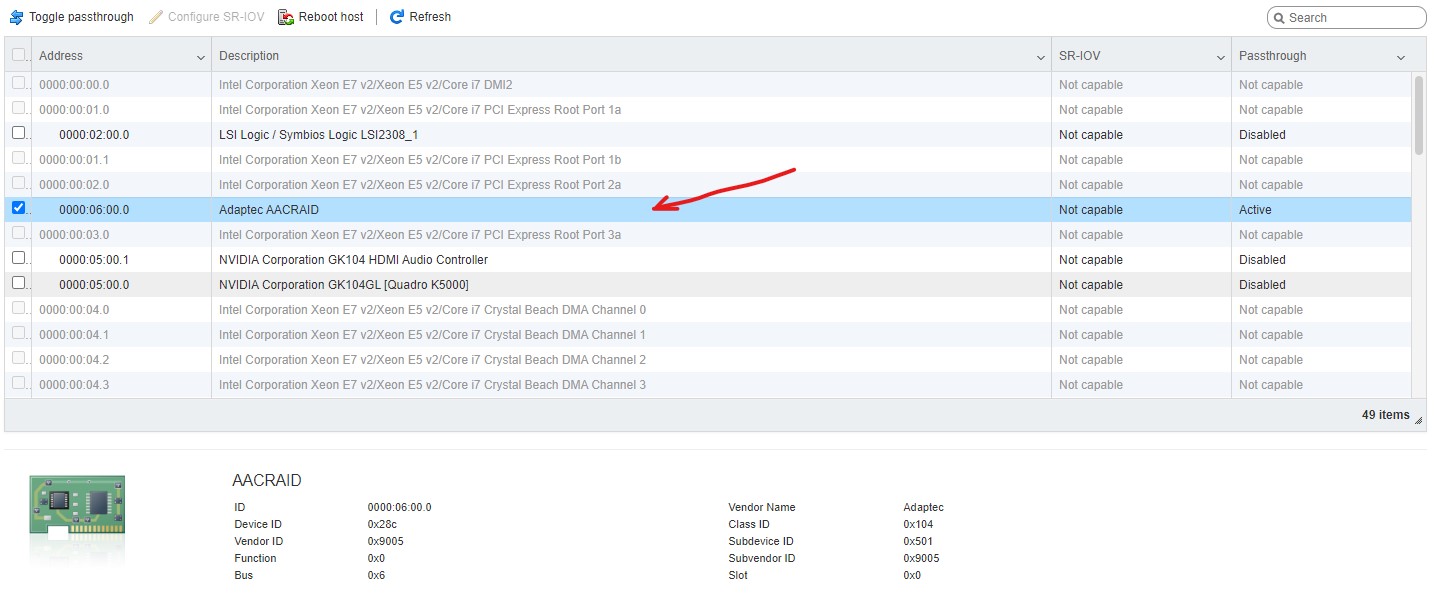Click the Refresh button label
This screenshot has width=1437, height=611.
tap(430, 17)
